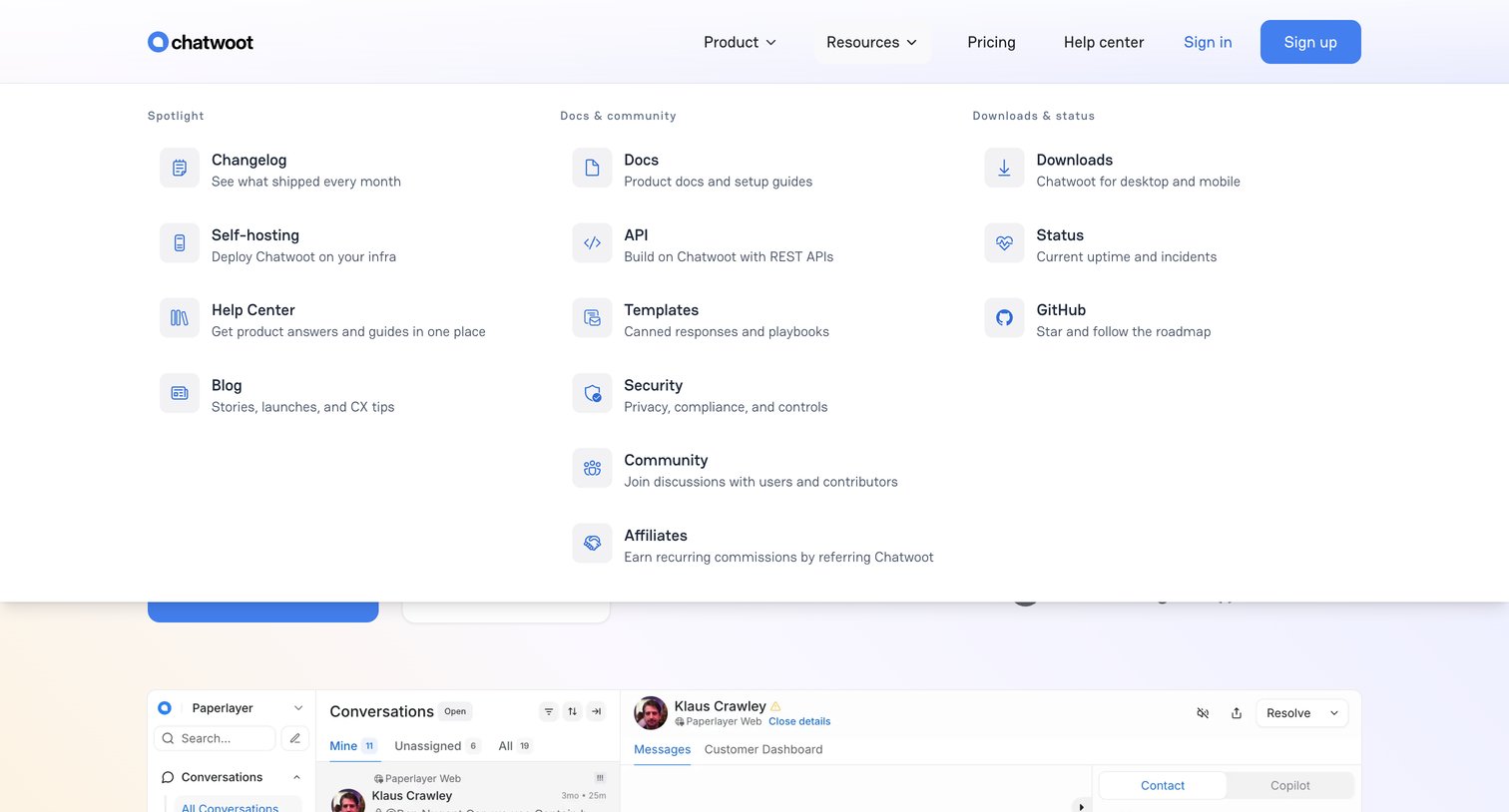Image resolution: width=1509 pixels, height=812 pixels.
Task: Click the collapse conversation list icon
Action: pos(596,711)
